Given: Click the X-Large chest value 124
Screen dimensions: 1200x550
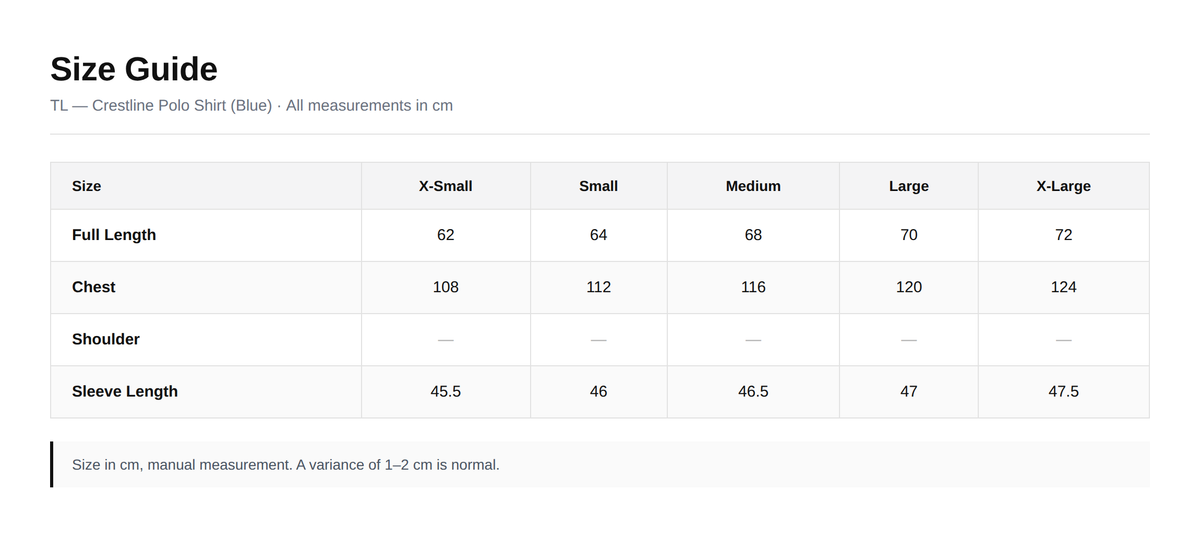Looking at the screenshot, I should [x=1064, y=287].
